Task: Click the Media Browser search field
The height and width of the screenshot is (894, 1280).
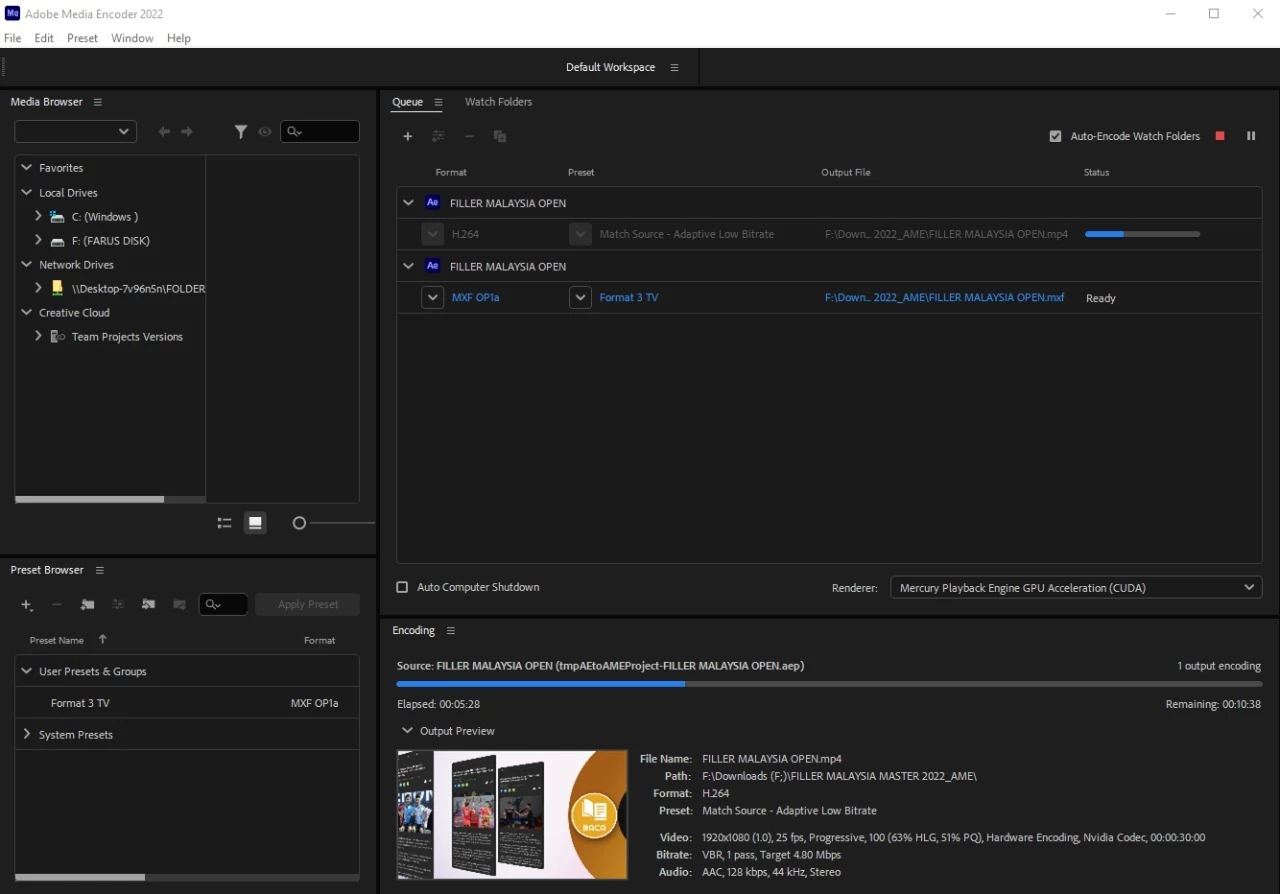Action: click(x=320, y=131)
